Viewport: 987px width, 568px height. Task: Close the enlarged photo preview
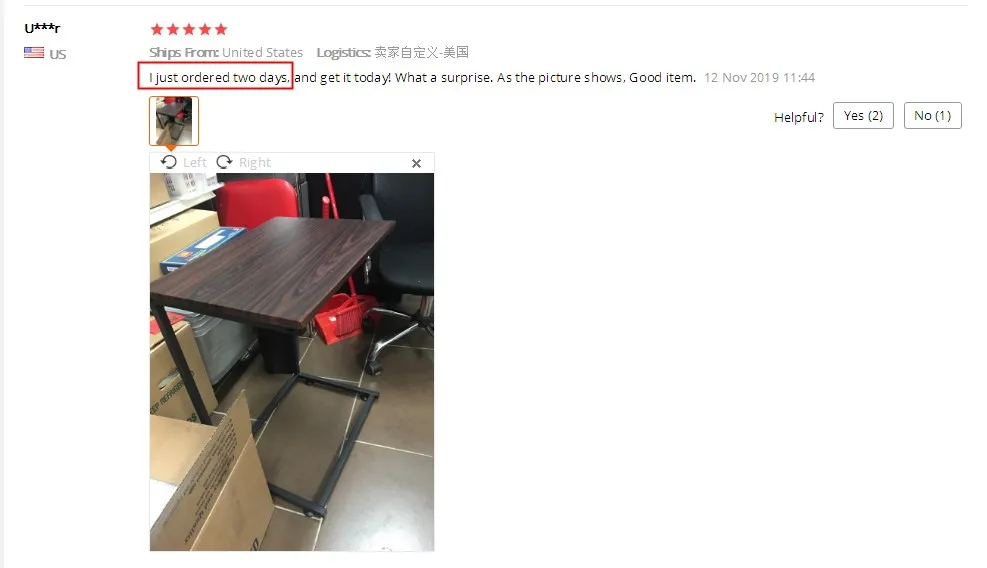pyautogui.click(x=416, y=163)
